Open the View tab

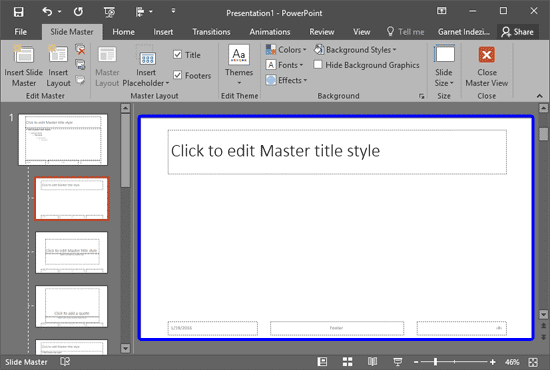click(x=362, y=32)
